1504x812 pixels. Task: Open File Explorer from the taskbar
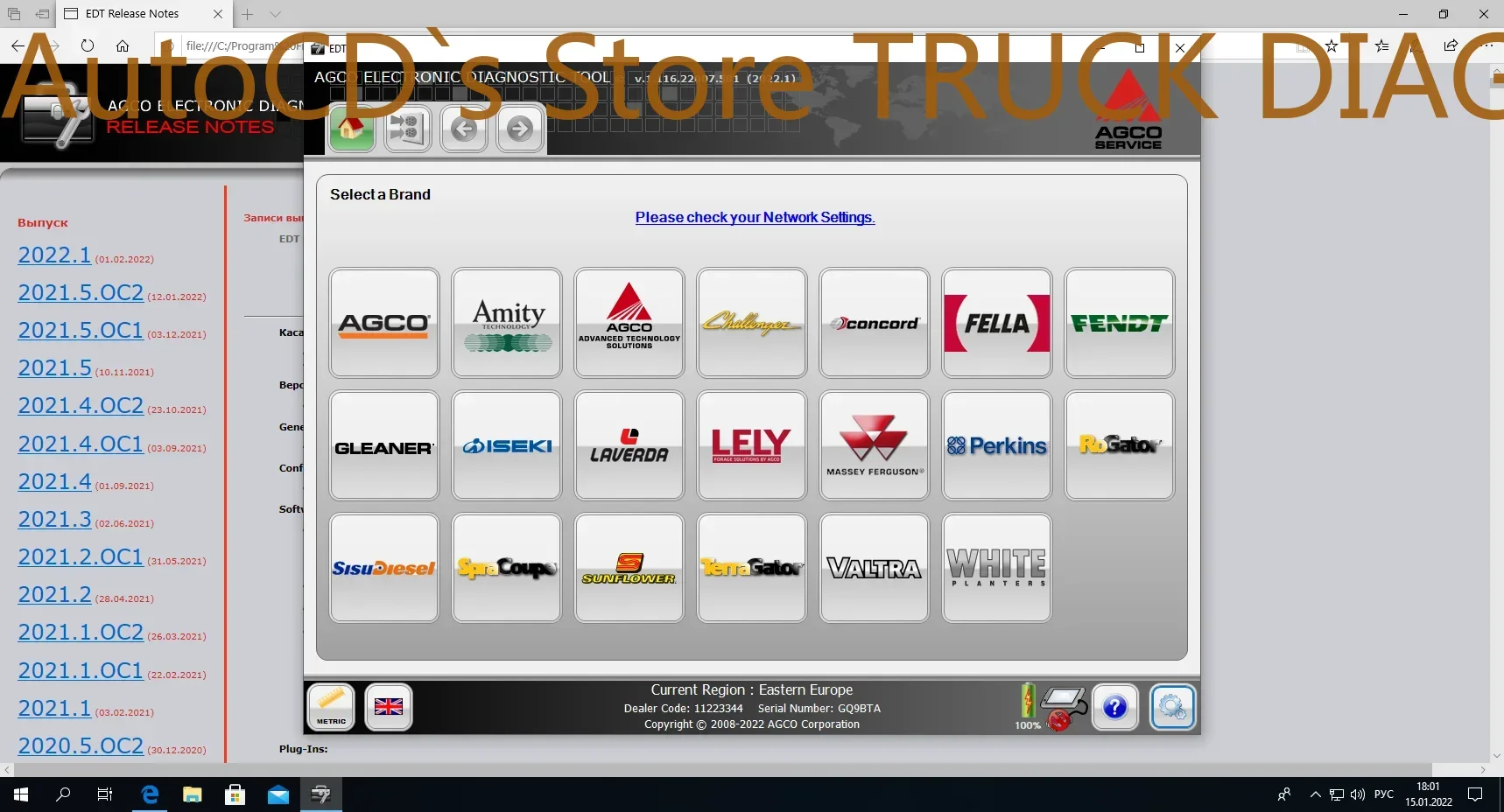click(x=192, y=794)
